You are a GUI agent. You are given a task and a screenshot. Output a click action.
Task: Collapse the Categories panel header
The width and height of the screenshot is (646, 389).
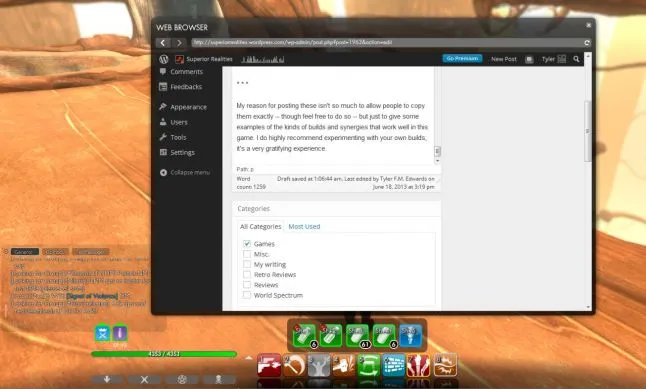pyautogui.click(x=337, y=209)
